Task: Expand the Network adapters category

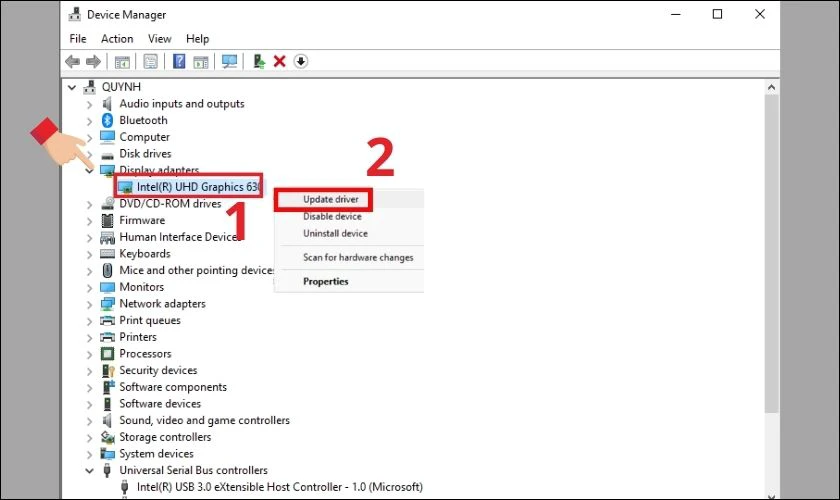Action: [x=89, y=304]
